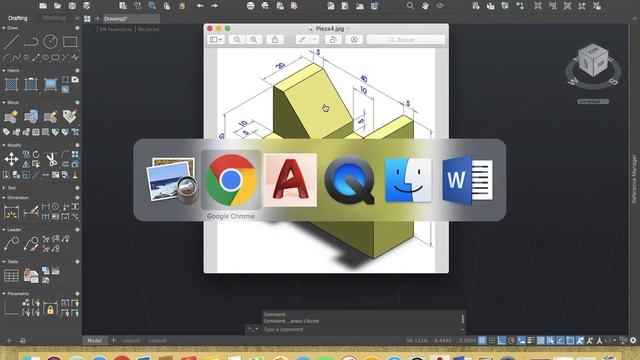Toggle Ortho mode in the status bar
Screen dimensions: 640x360
click(502, 340)
